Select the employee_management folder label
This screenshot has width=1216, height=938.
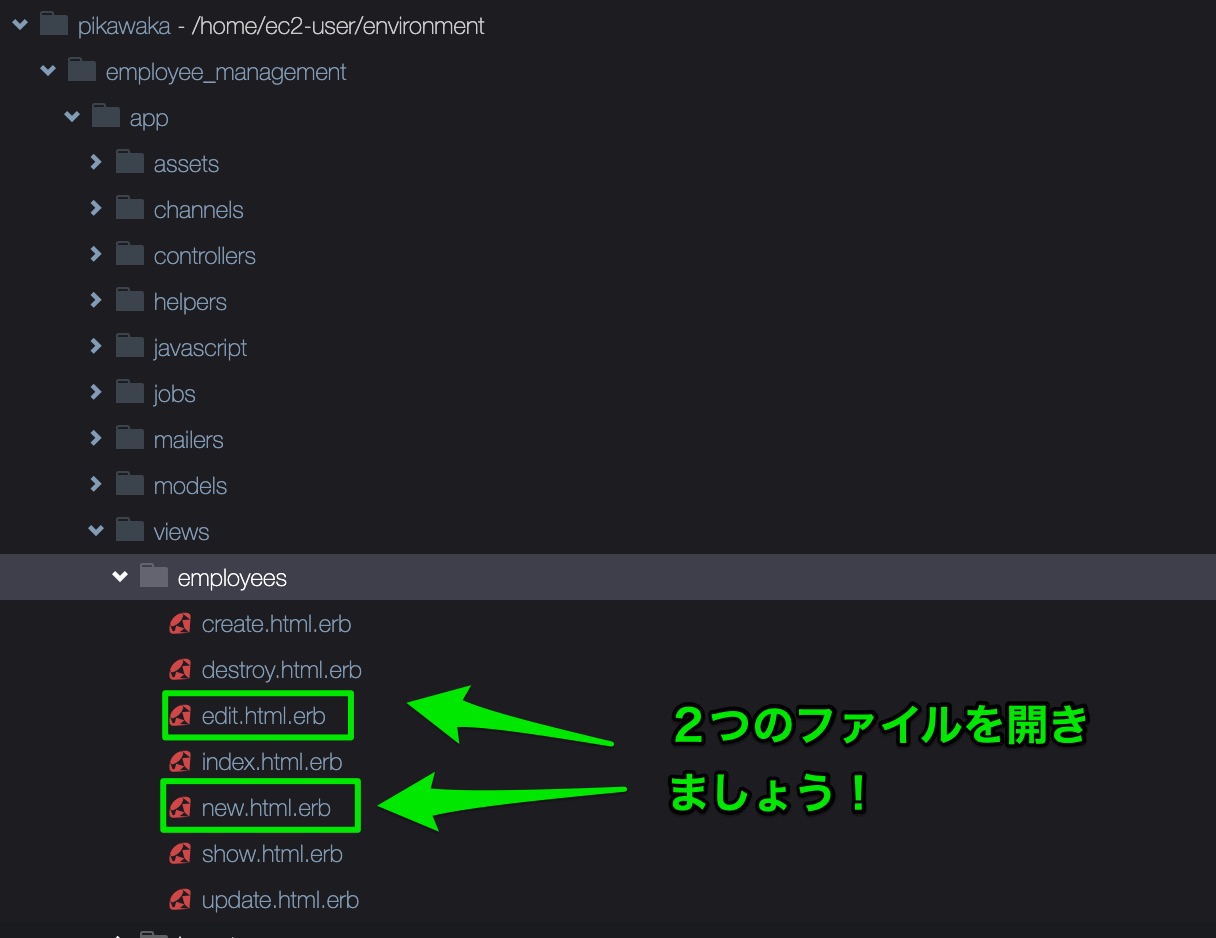(x=226, y=72)
